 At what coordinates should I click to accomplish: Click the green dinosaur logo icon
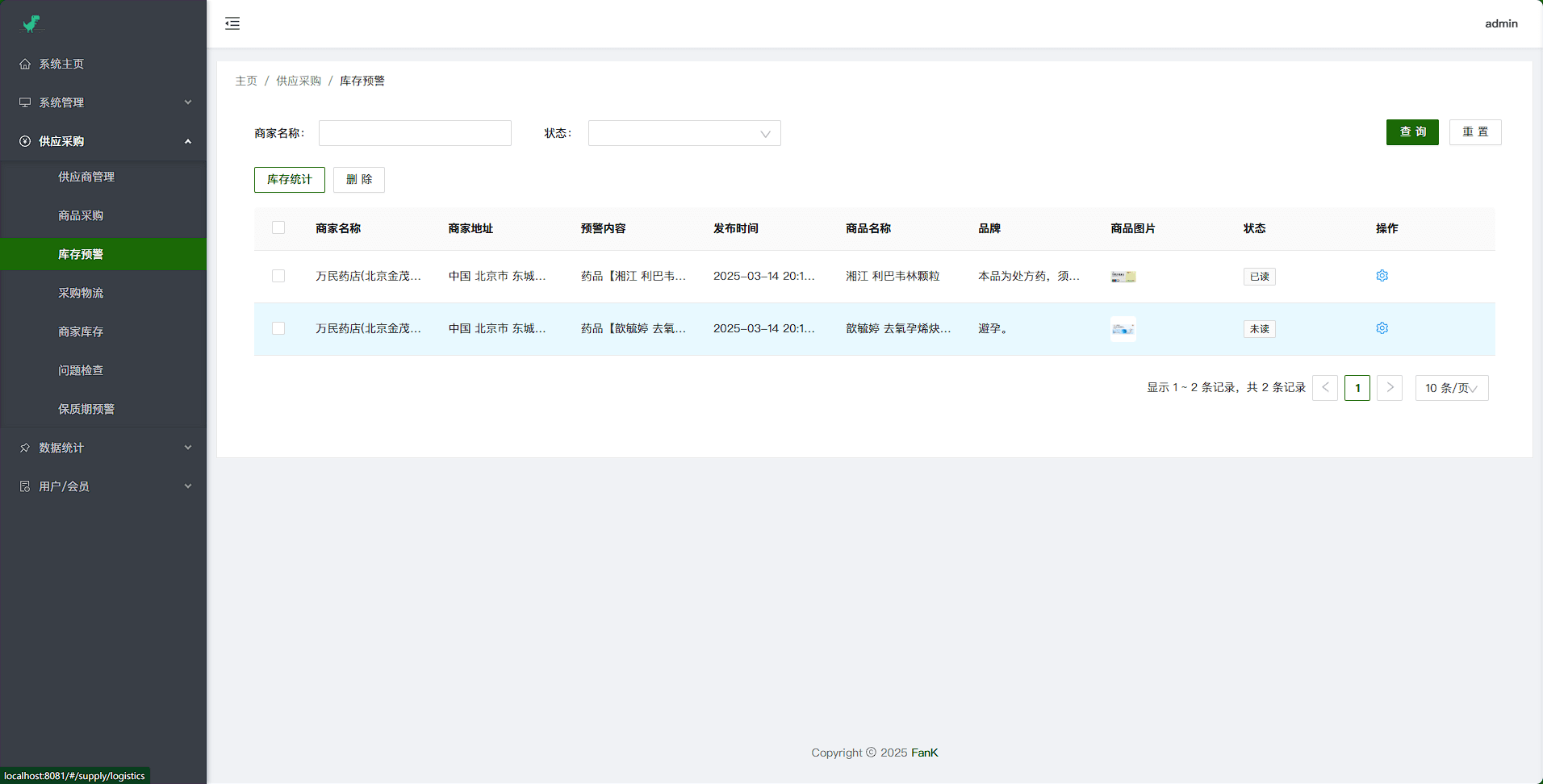(31, 24)
